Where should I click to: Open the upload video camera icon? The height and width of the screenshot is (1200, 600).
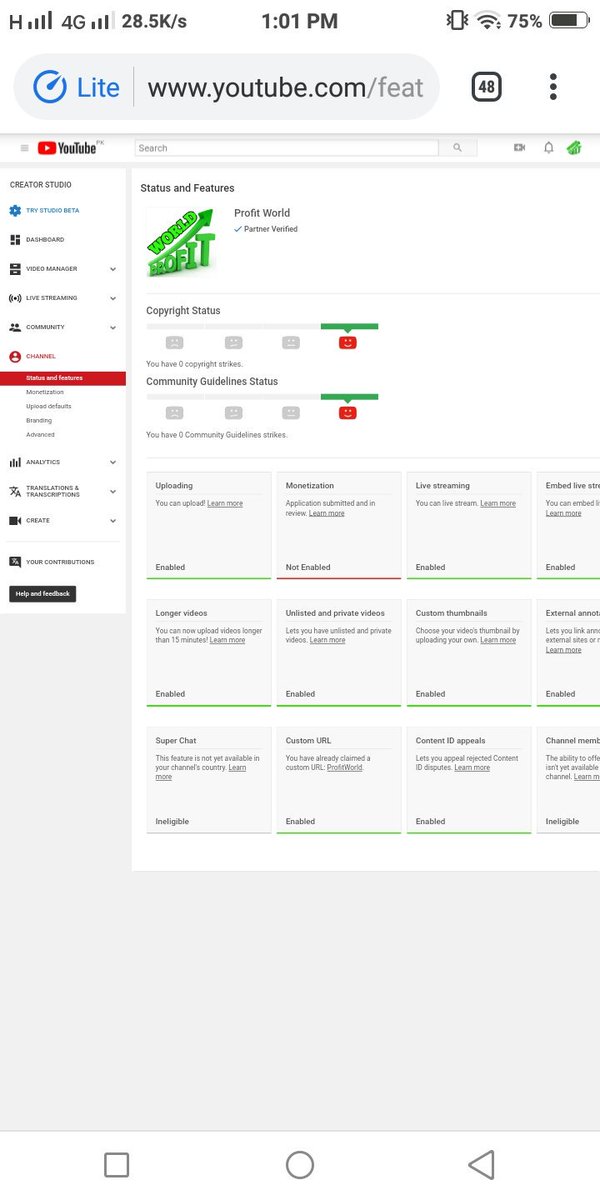click(x=519, y=148)
